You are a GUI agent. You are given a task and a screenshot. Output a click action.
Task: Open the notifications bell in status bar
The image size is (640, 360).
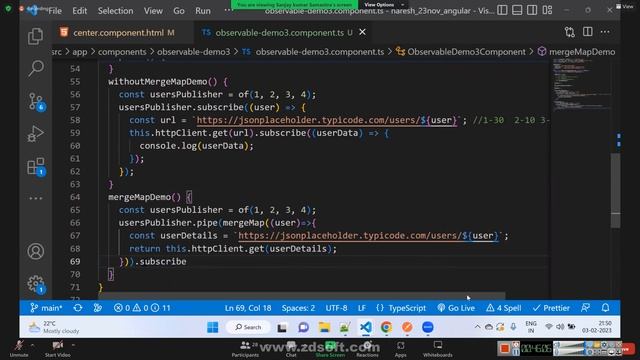pyautogui.click(x=606, y=308)
